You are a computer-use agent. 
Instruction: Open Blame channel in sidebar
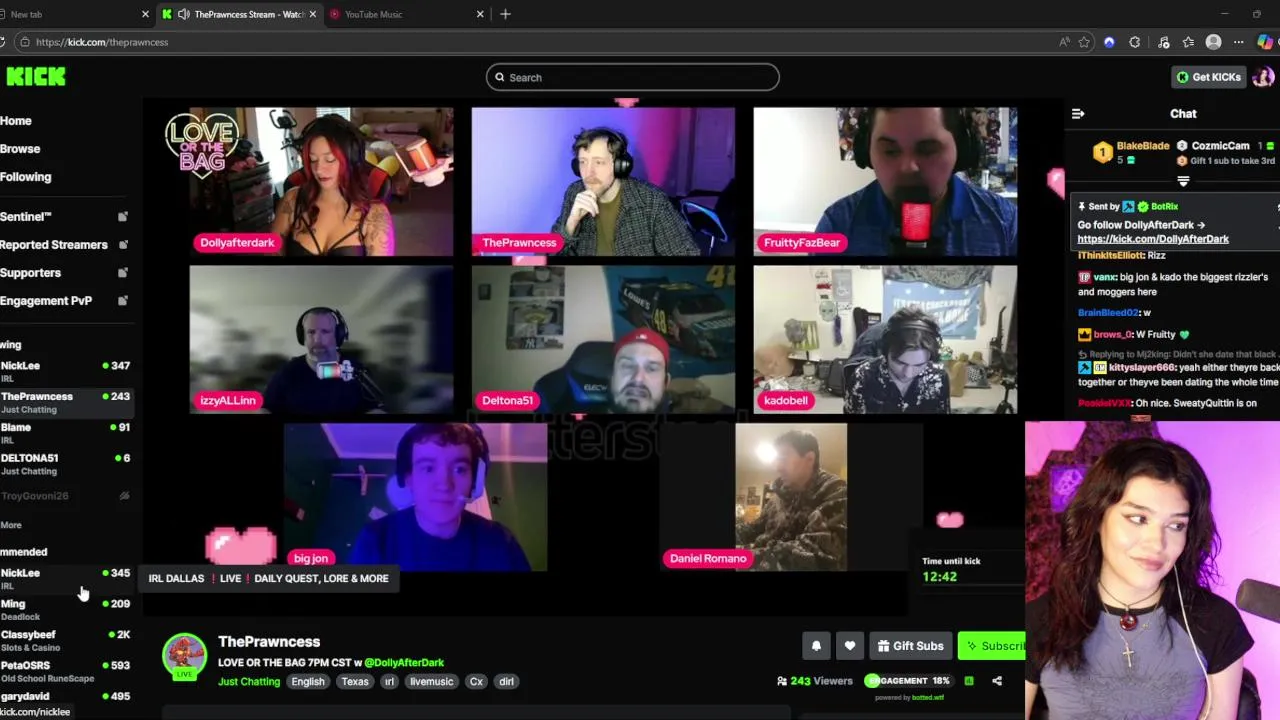pyautogui.click(x=65, y=433)
